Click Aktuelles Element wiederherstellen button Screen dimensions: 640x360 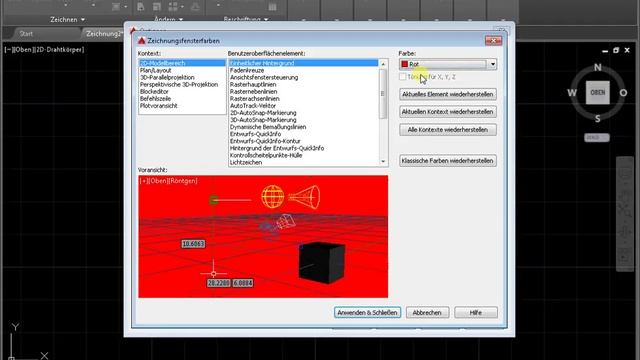pos(448,94)
